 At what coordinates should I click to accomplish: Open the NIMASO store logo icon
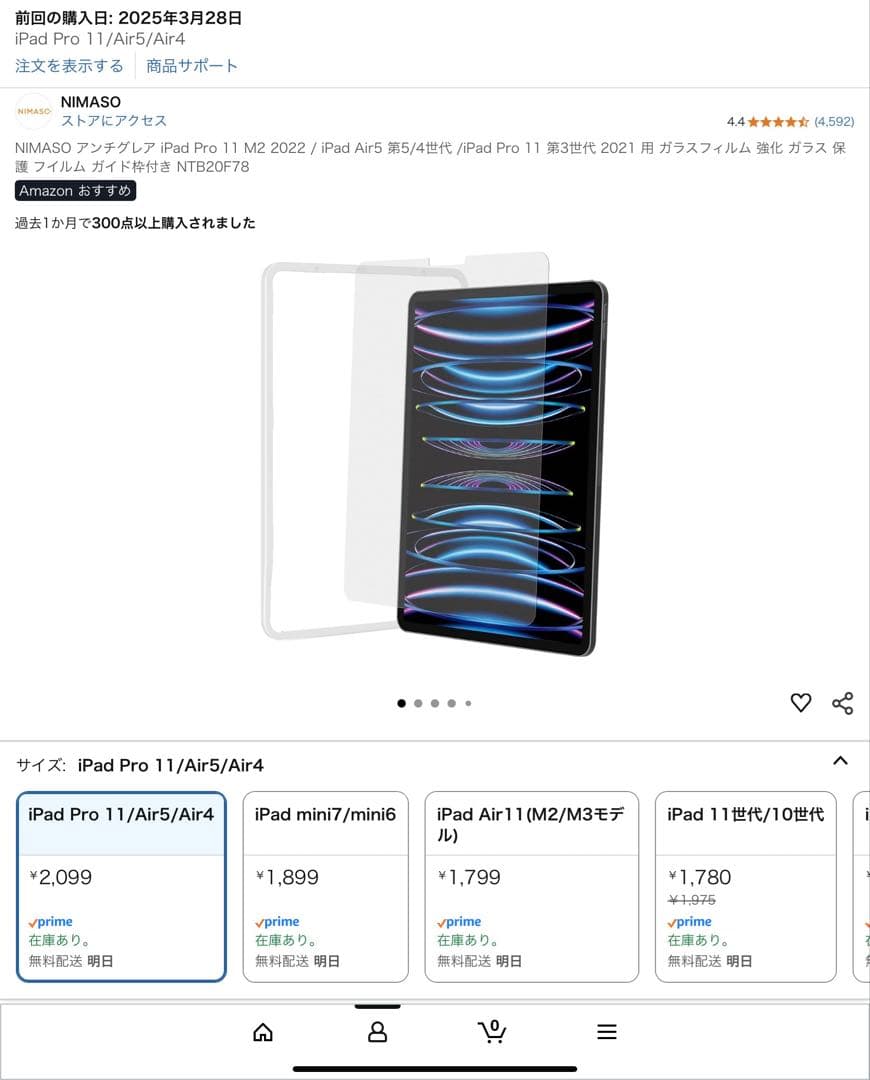(35, 112)
